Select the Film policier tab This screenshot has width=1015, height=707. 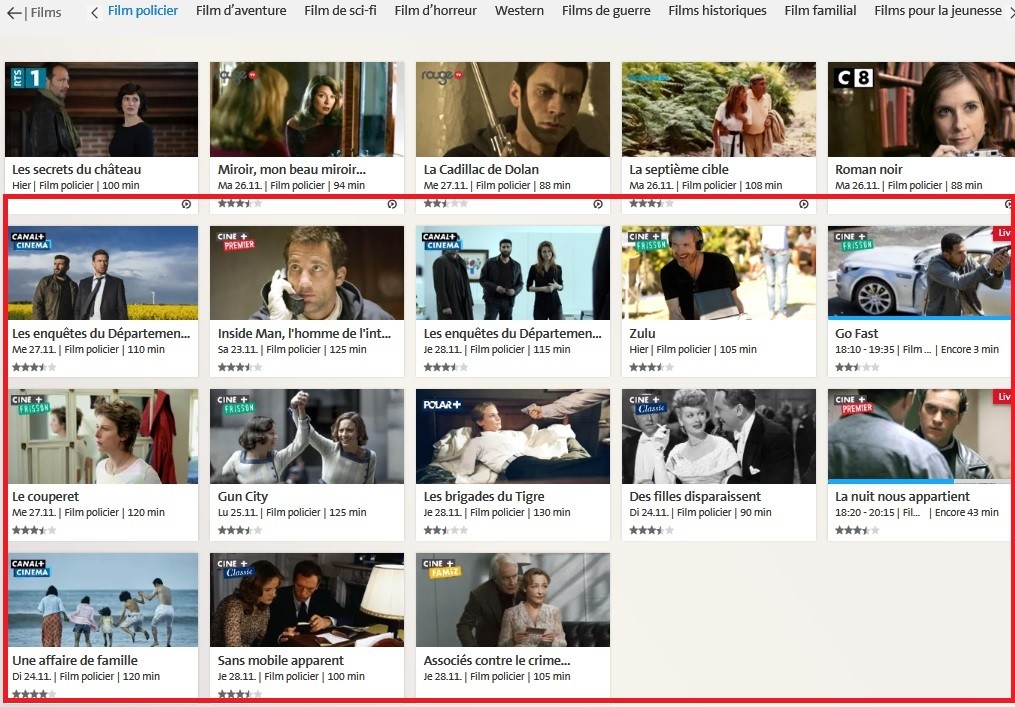pos(143,11)
